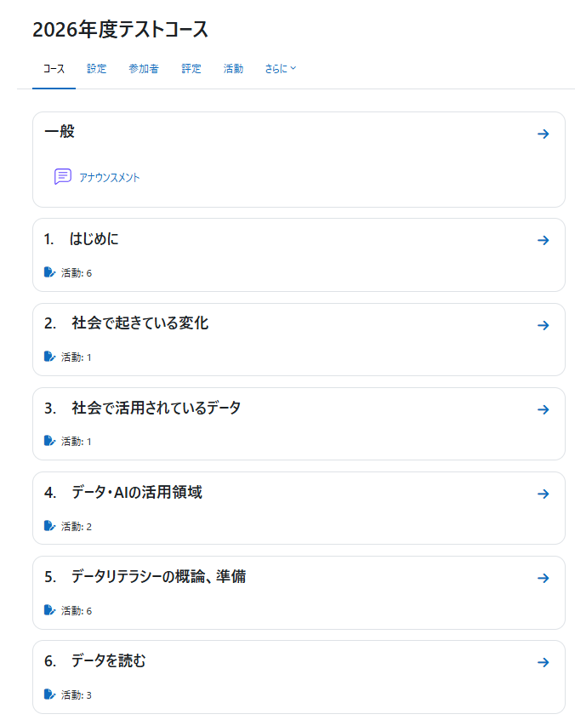Switch to the 設定 tab
This screenshot has height=720, width=575.
pos(96,68)
